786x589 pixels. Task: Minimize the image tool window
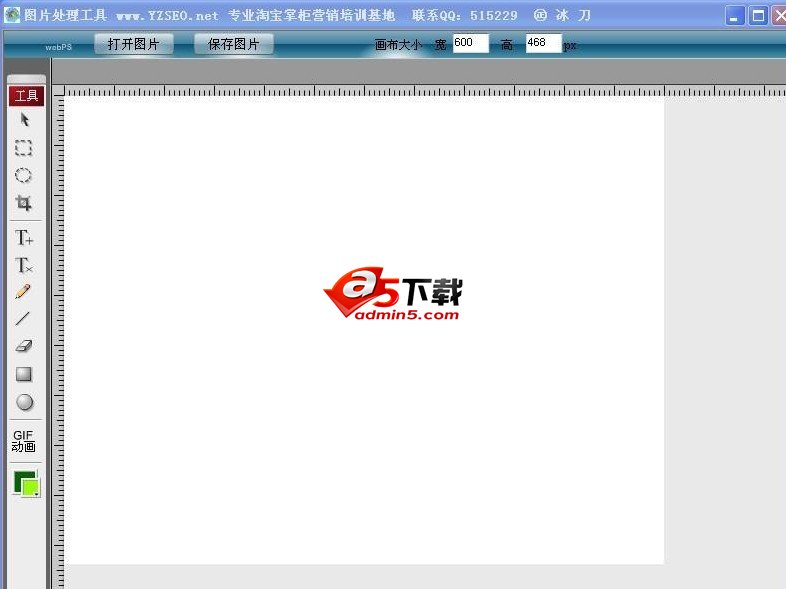[734, 16]
